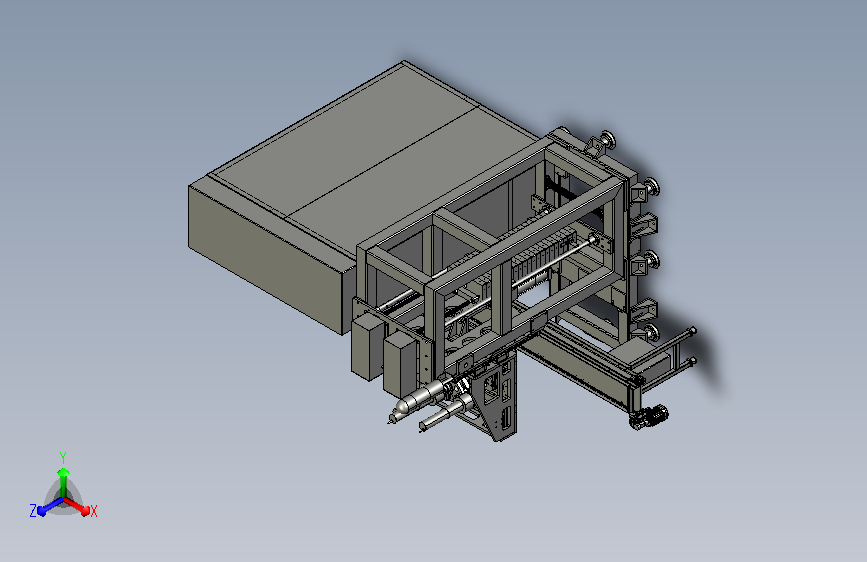
Task: Select the leftmost small electrical box
Action: (367, 346)
